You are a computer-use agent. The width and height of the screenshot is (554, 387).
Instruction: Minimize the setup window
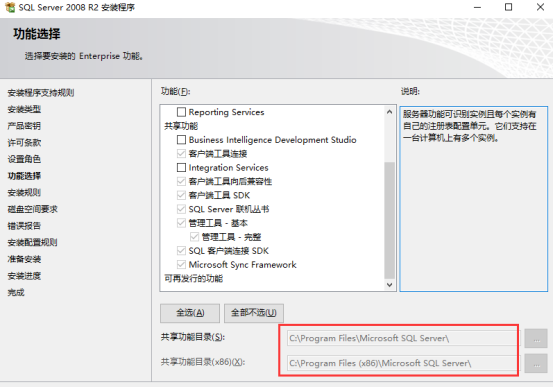coord(477,7)
